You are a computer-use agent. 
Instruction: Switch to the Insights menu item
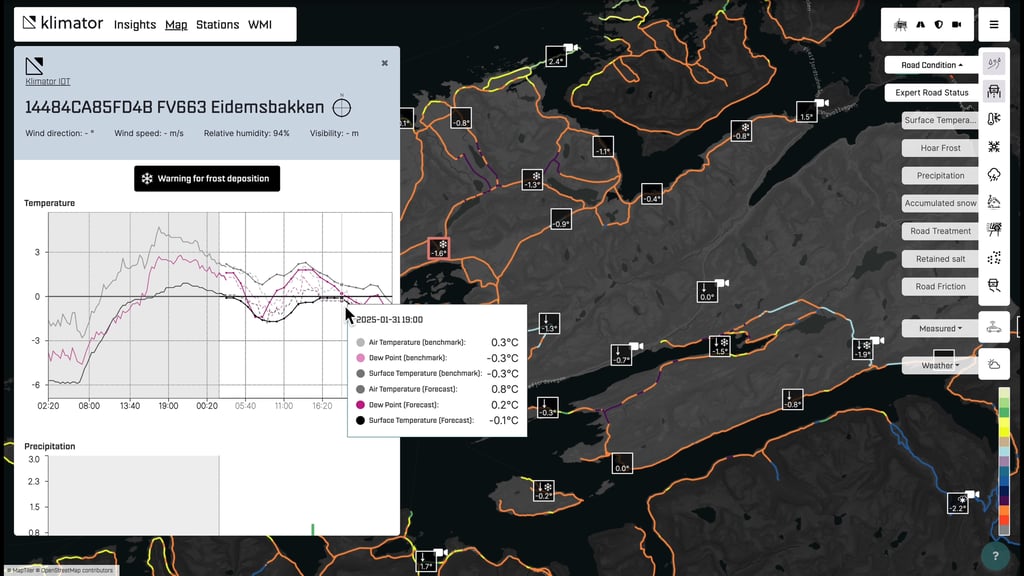point(134,25)
